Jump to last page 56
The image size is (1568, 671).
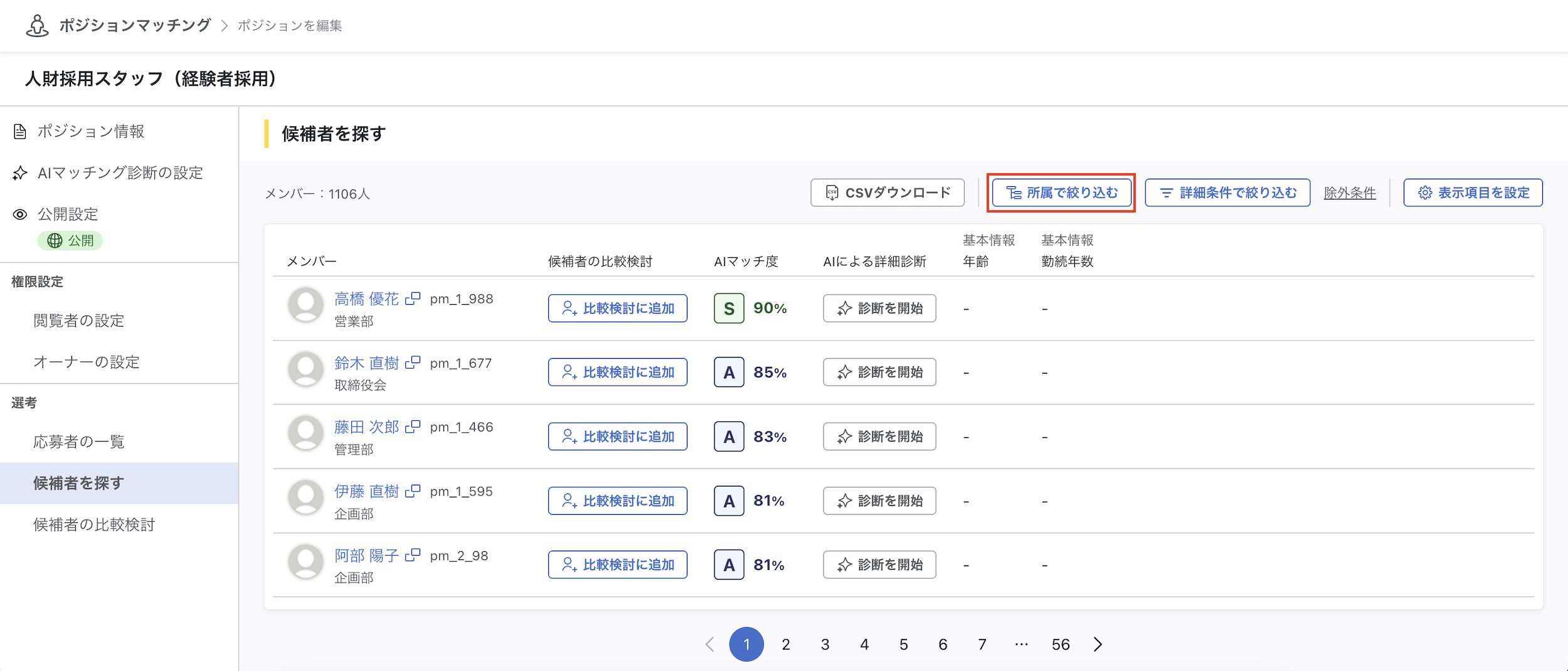click(1061, 644)
